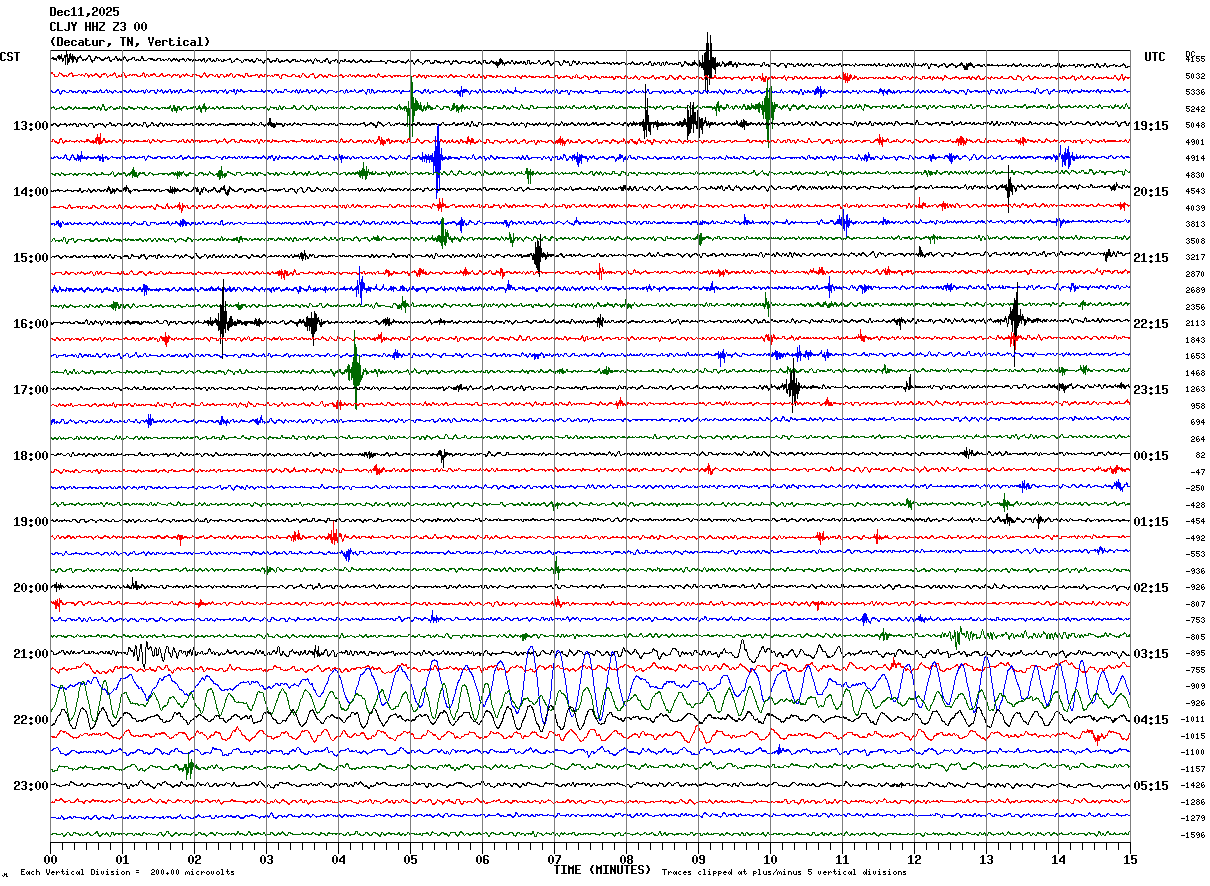Click the large black burst on the top trace
1210x886 pixels.
[708, 62]
